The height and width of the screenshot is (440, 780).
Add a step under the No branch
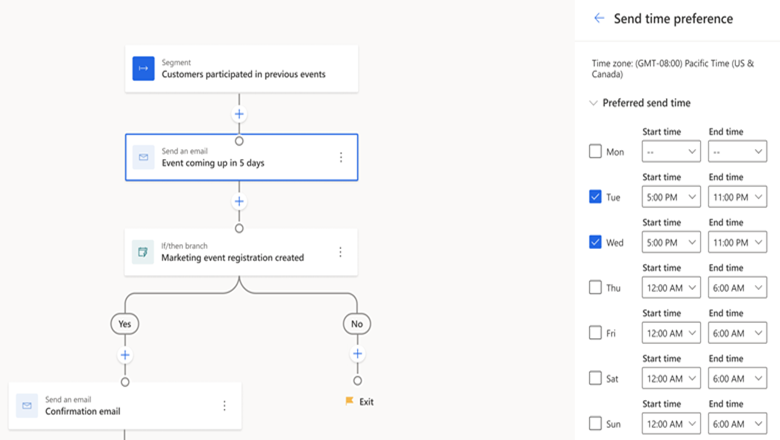click(x=357, y=355)
